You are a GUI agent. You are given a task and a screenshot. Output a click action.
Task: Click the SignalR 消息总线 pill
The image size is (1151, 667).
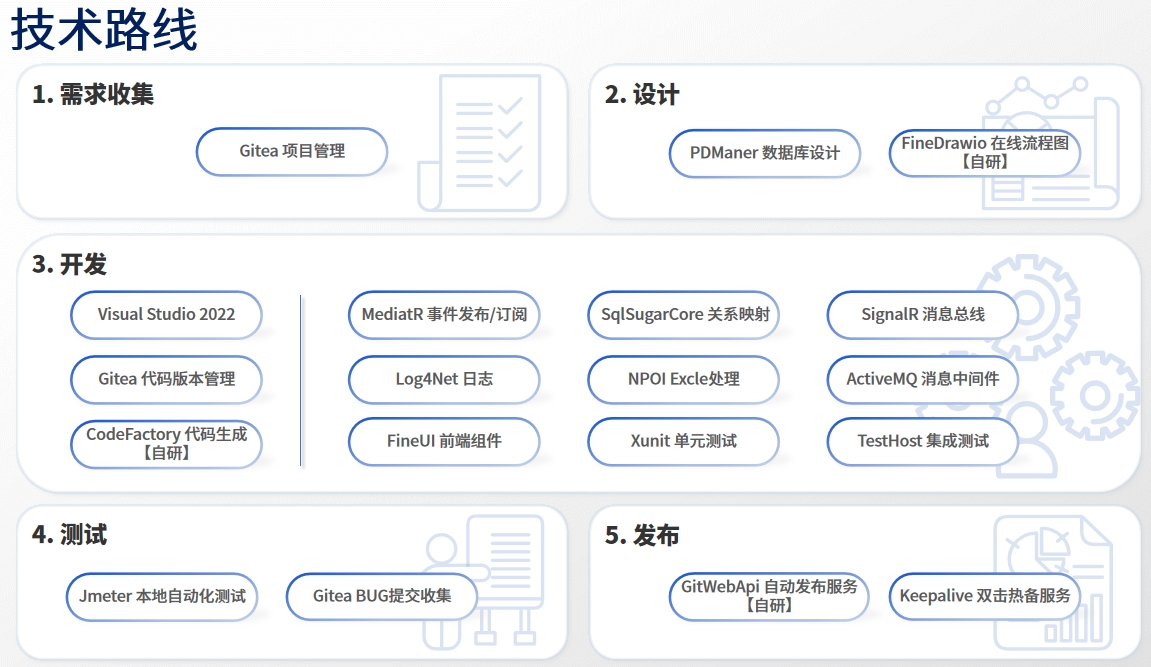click(x=923, y=315)
